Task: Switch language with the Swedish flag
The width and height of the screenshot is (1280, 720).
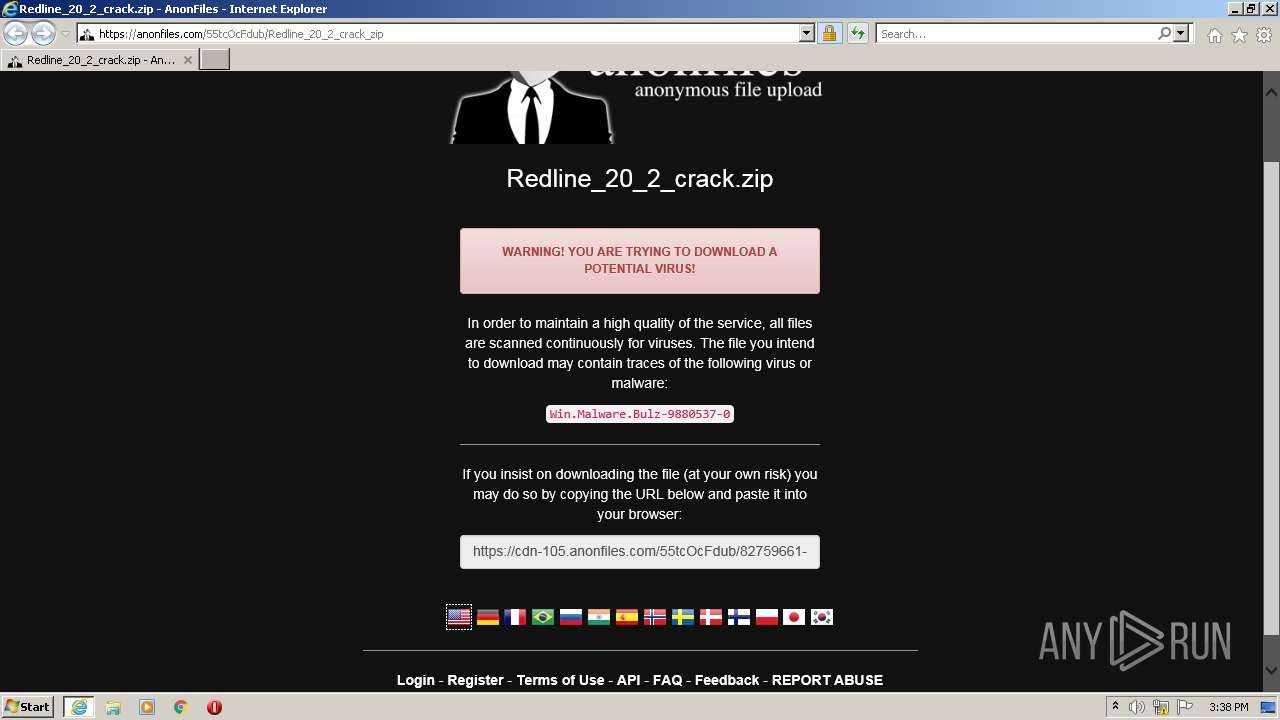Action: (683, 617)
